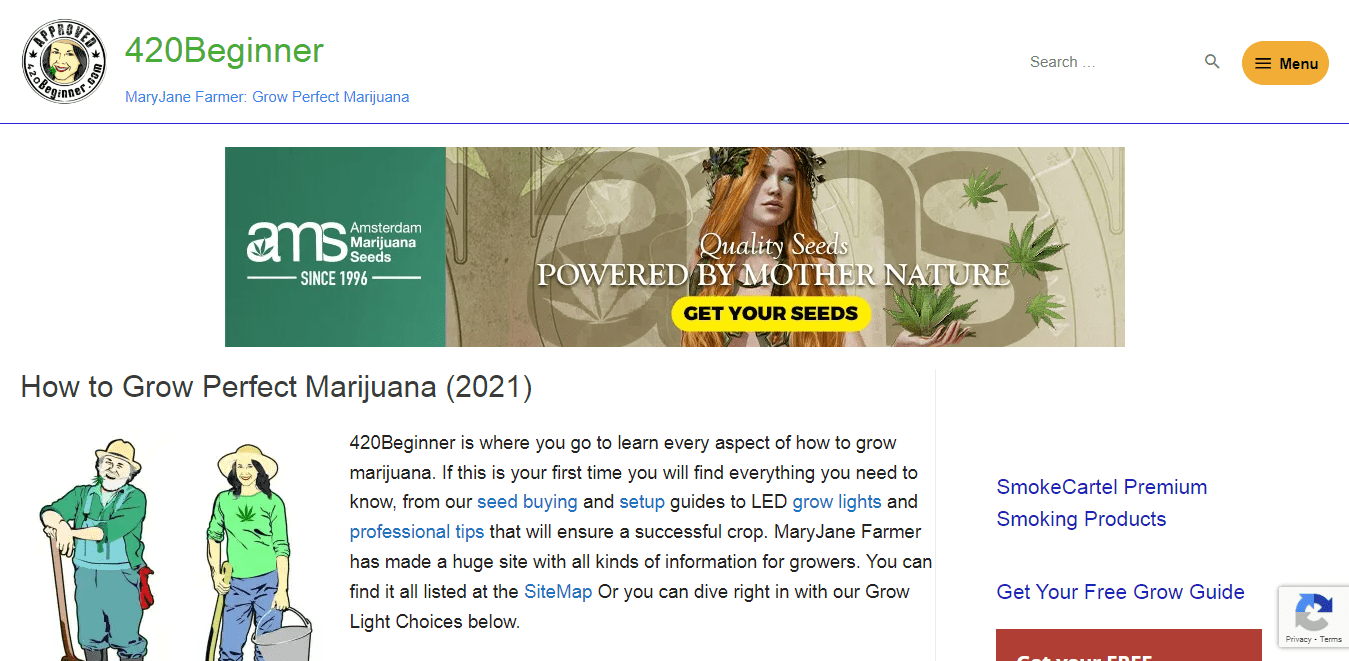Open the yellow Menu button
1349x661 pixels.
point(1285,63)
